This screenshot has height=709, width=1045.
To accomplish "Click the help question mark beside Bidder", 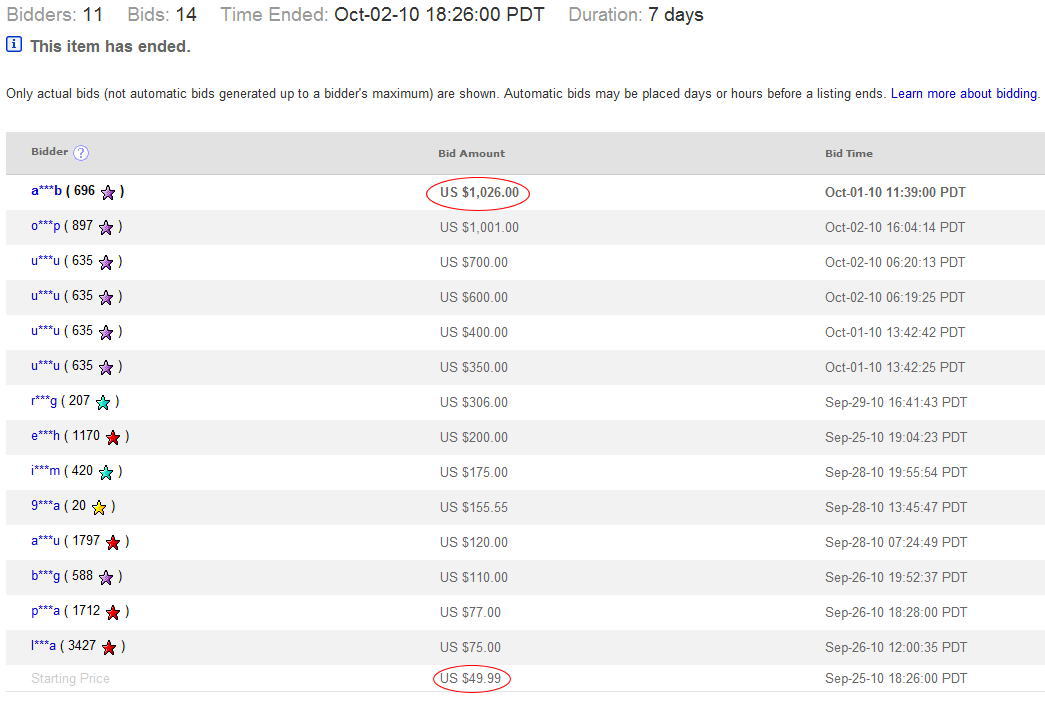I will coord(81,153).
